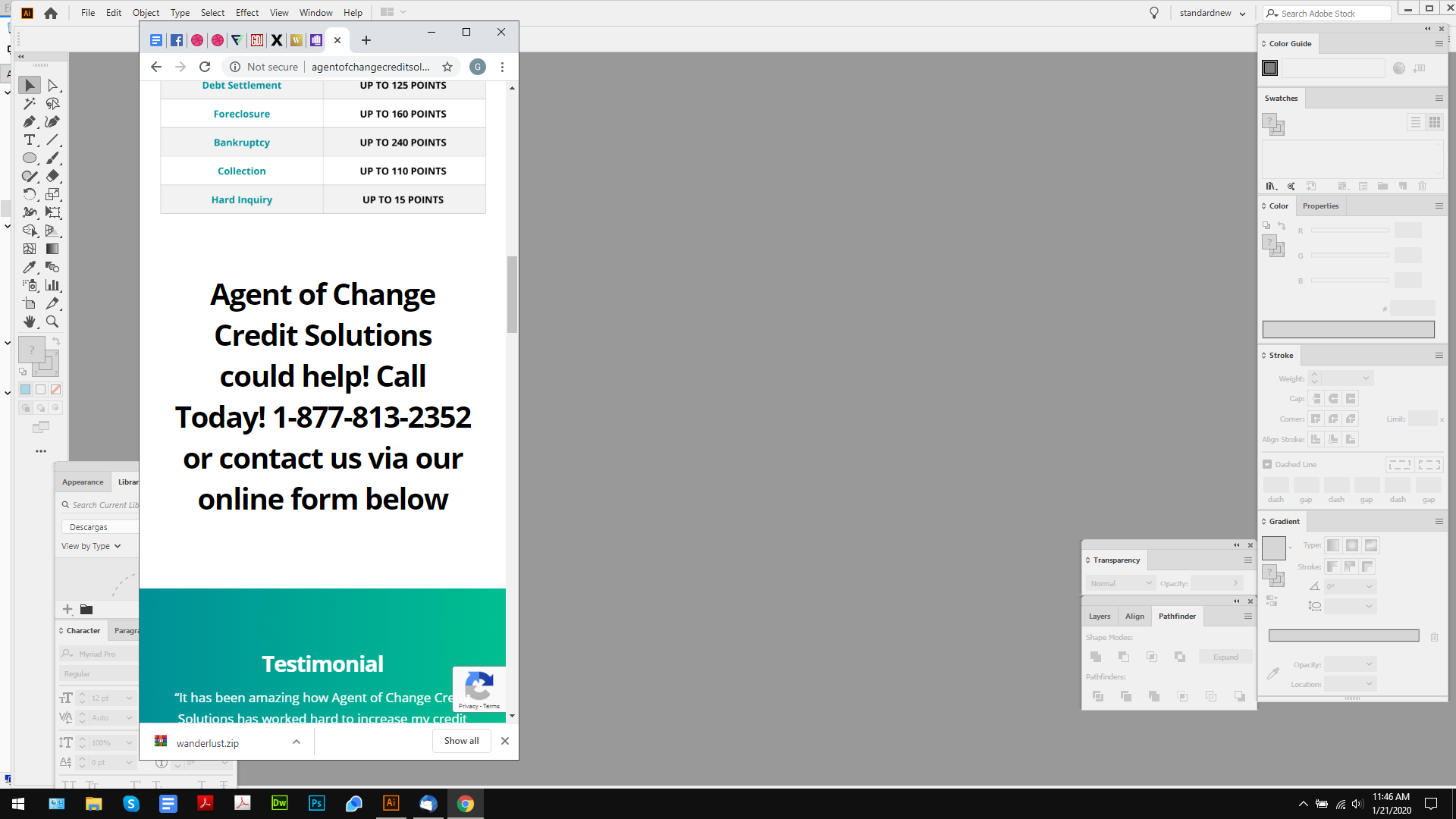
Task: Click the Illustrator Home icon
Action: pos(51,13)
